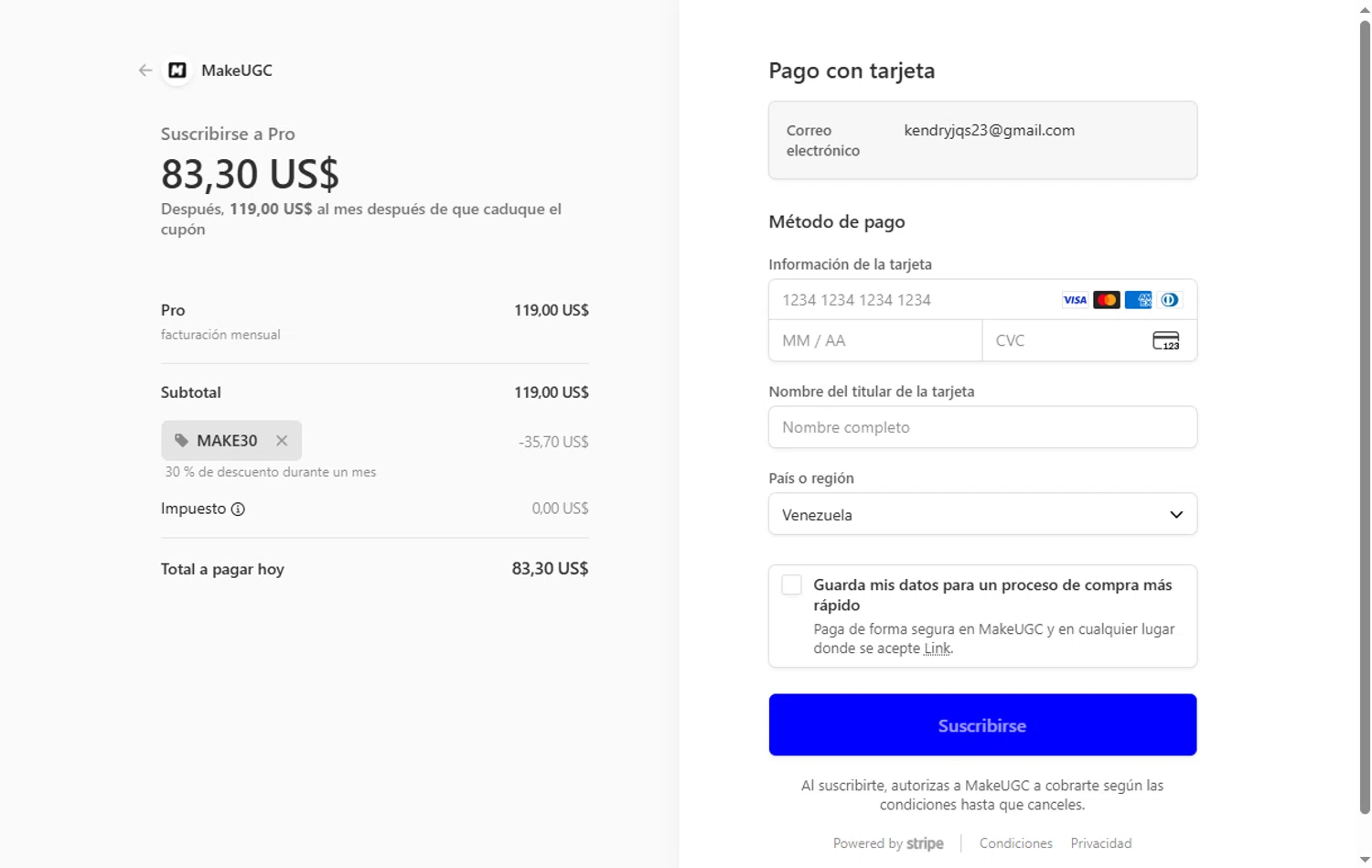The height and width of the screenshot is (868, 1372).
Task: Click the MakeUGC merchant name
Action: (237, 70)
